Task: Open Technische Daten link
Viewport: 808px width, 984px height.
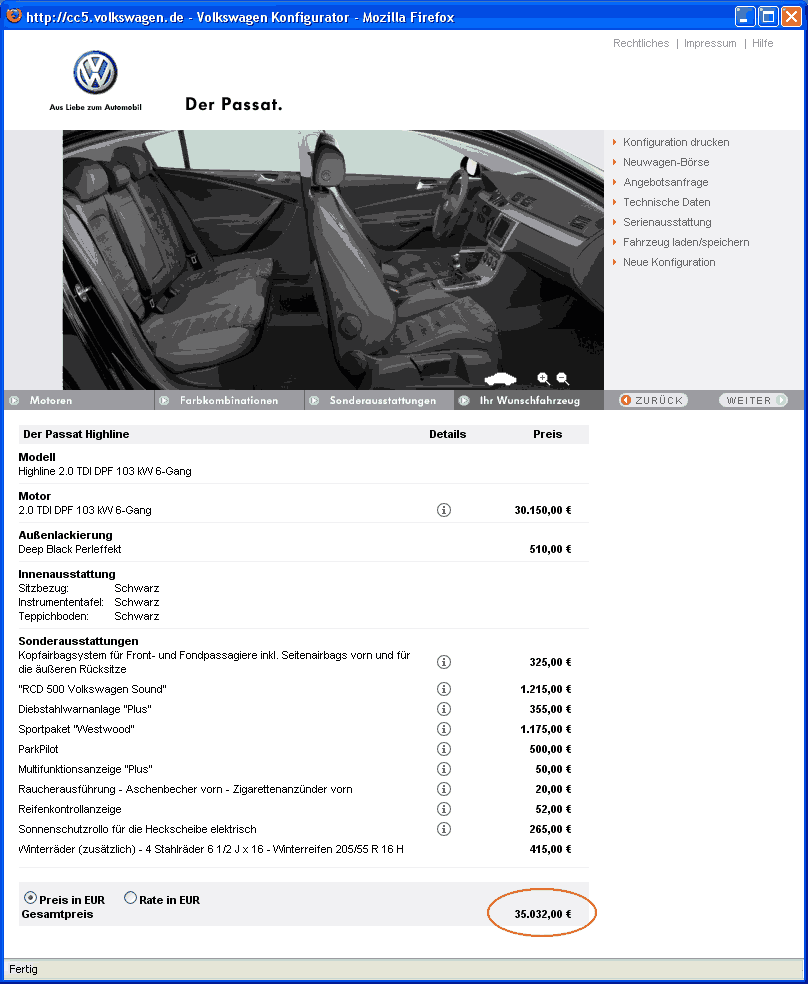Action: tap(666, 202)
